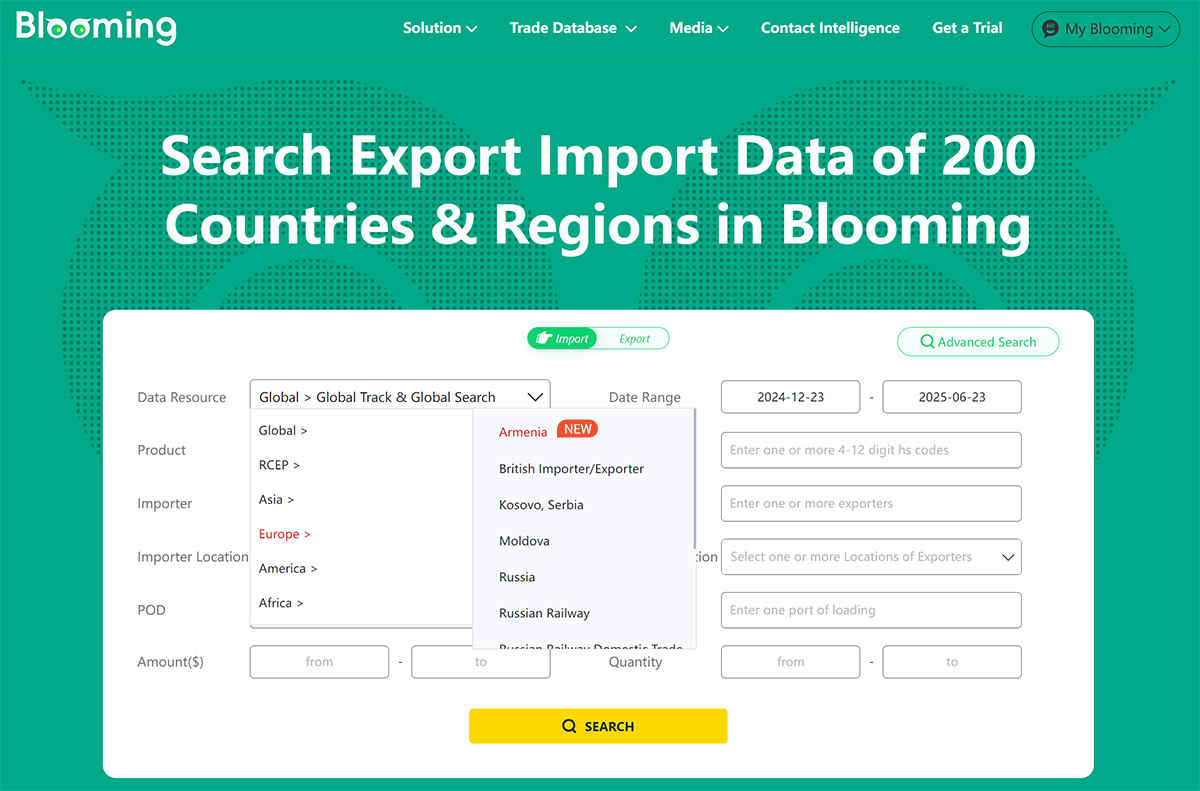The image size is (1200, 791).
Task: Open the Trade Database menu
Action: [x=572, y=28]
